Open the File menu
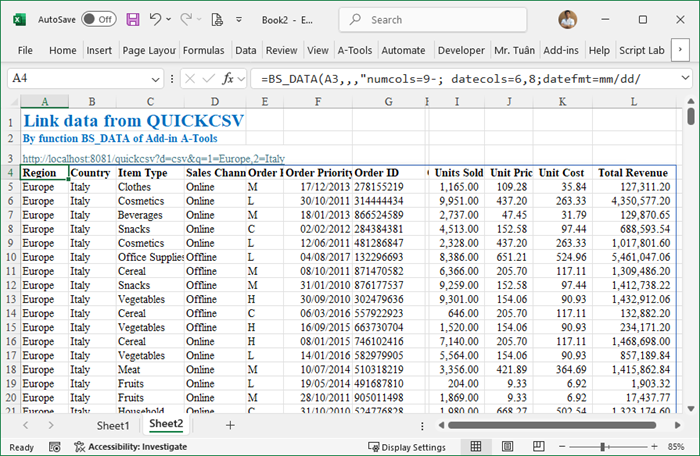 click(25, 50)
